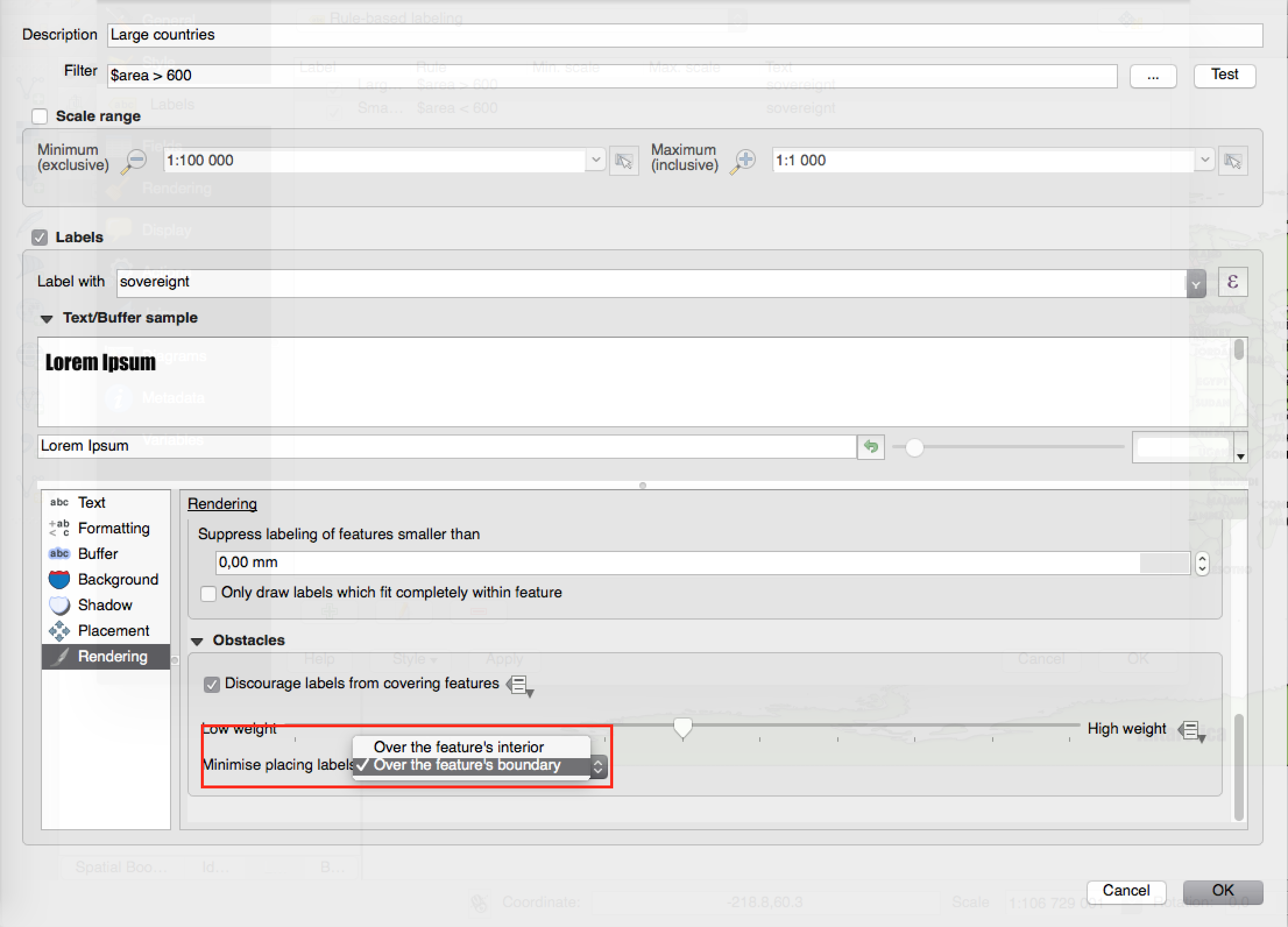
Task: Choose Over the feature's interior option
Action: coord(458,747)
